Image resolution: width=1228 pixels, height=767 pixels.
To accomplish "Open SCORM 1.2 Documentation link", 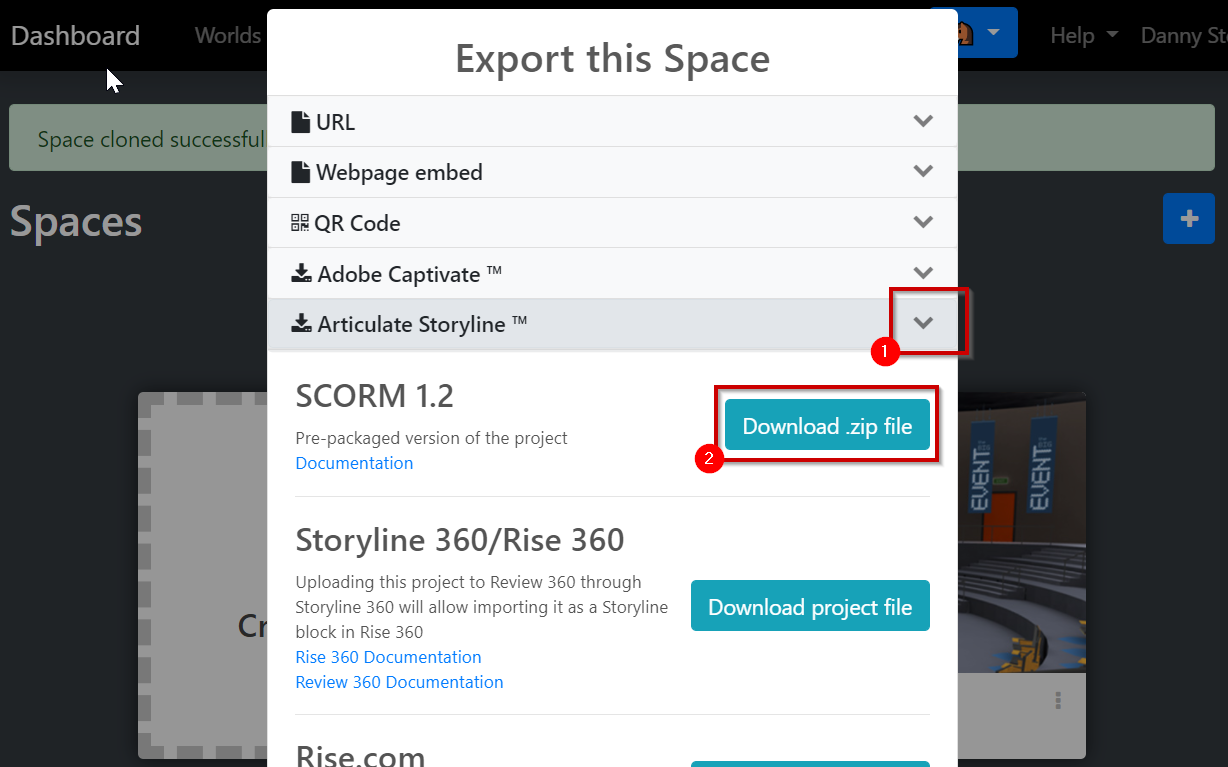I will 354,463.
